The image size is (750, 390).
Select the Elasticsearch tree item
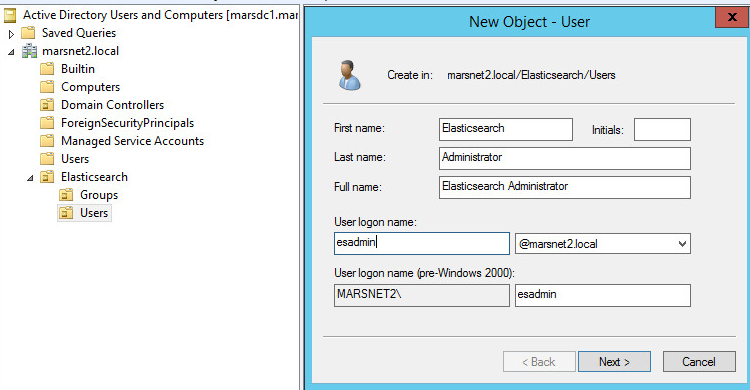pos(94,177)
